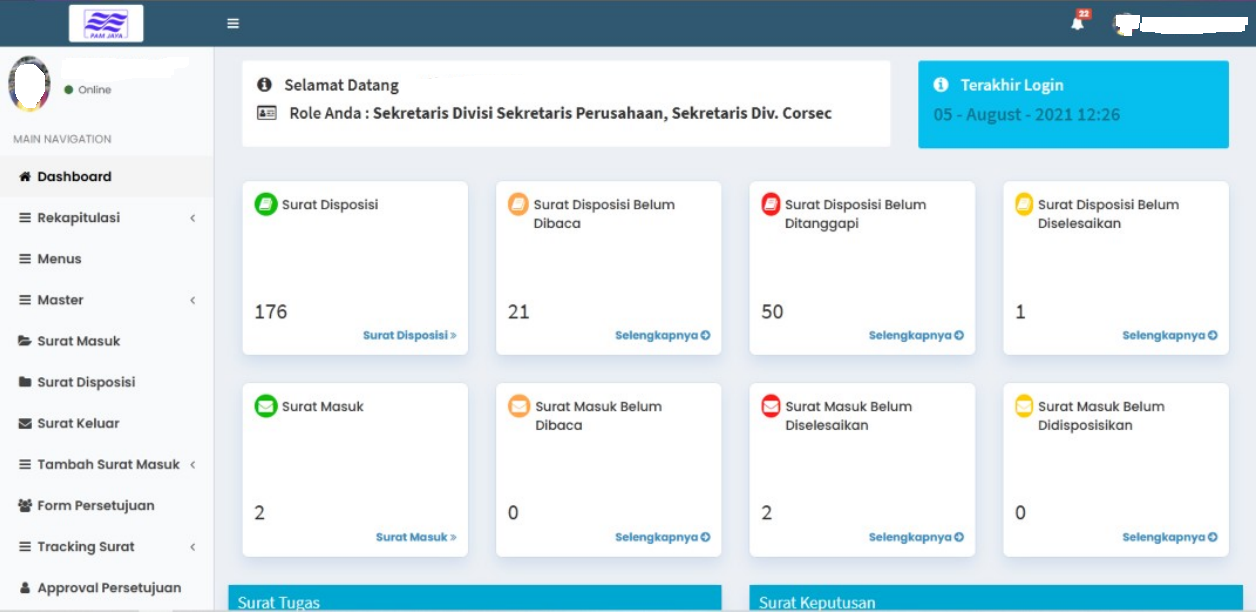
Task: Click the user profile avatar in sidebar
Action: click(x=29, y=84)
